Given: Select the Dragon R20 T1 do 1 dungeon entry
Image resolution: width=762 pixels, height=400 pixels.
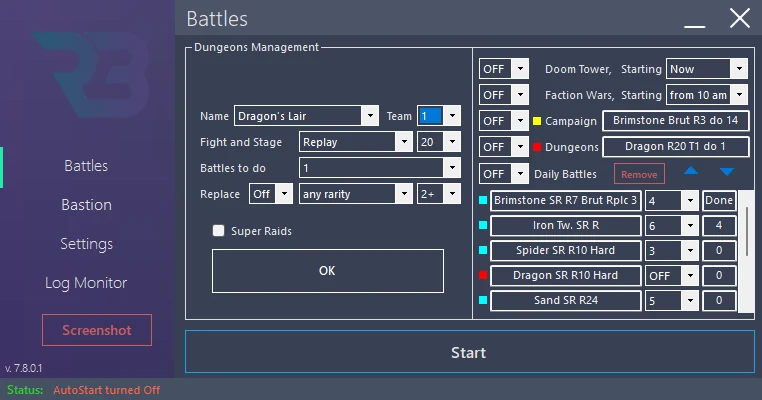Looking at the screenshot, I should point(675,147).
